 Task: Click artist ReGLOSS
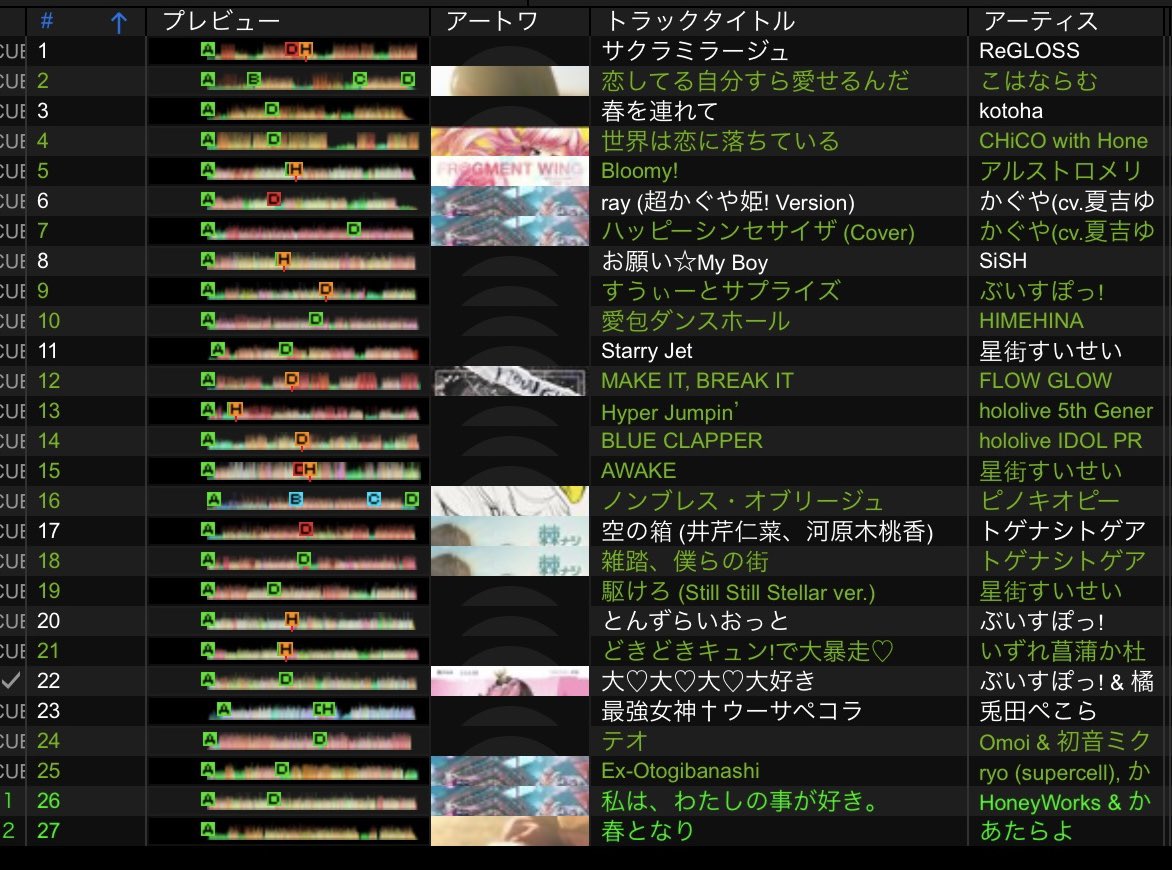coord(1029,51)
